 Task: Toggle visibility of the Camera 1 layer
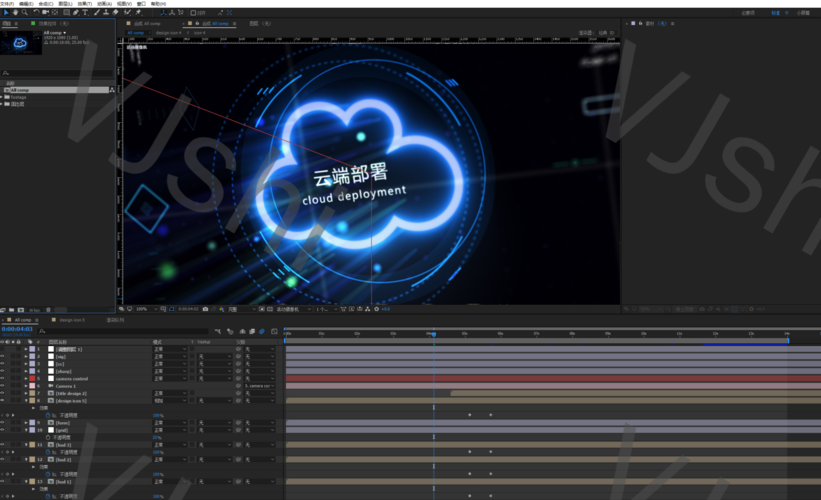click(3, 385)
